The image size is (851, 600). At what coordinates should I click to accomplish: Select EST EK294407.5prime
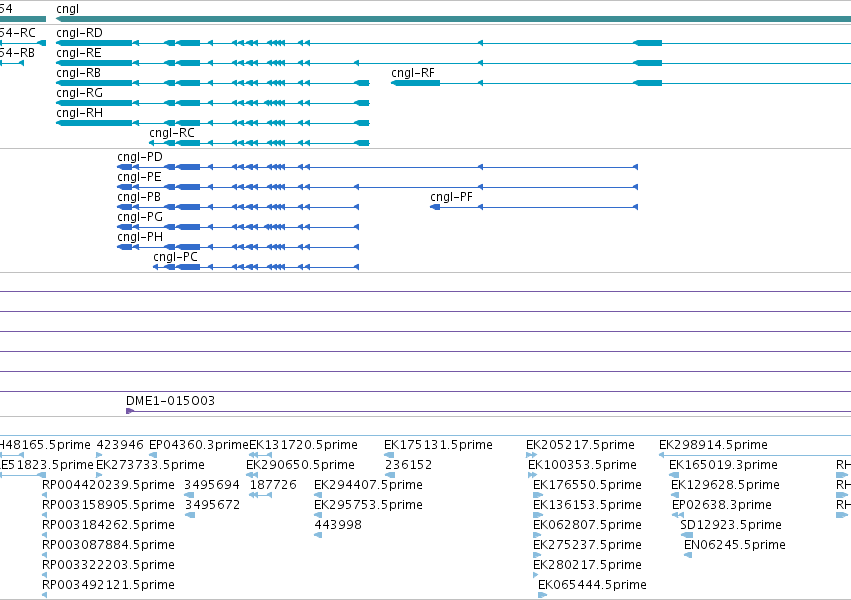[369, 485]
